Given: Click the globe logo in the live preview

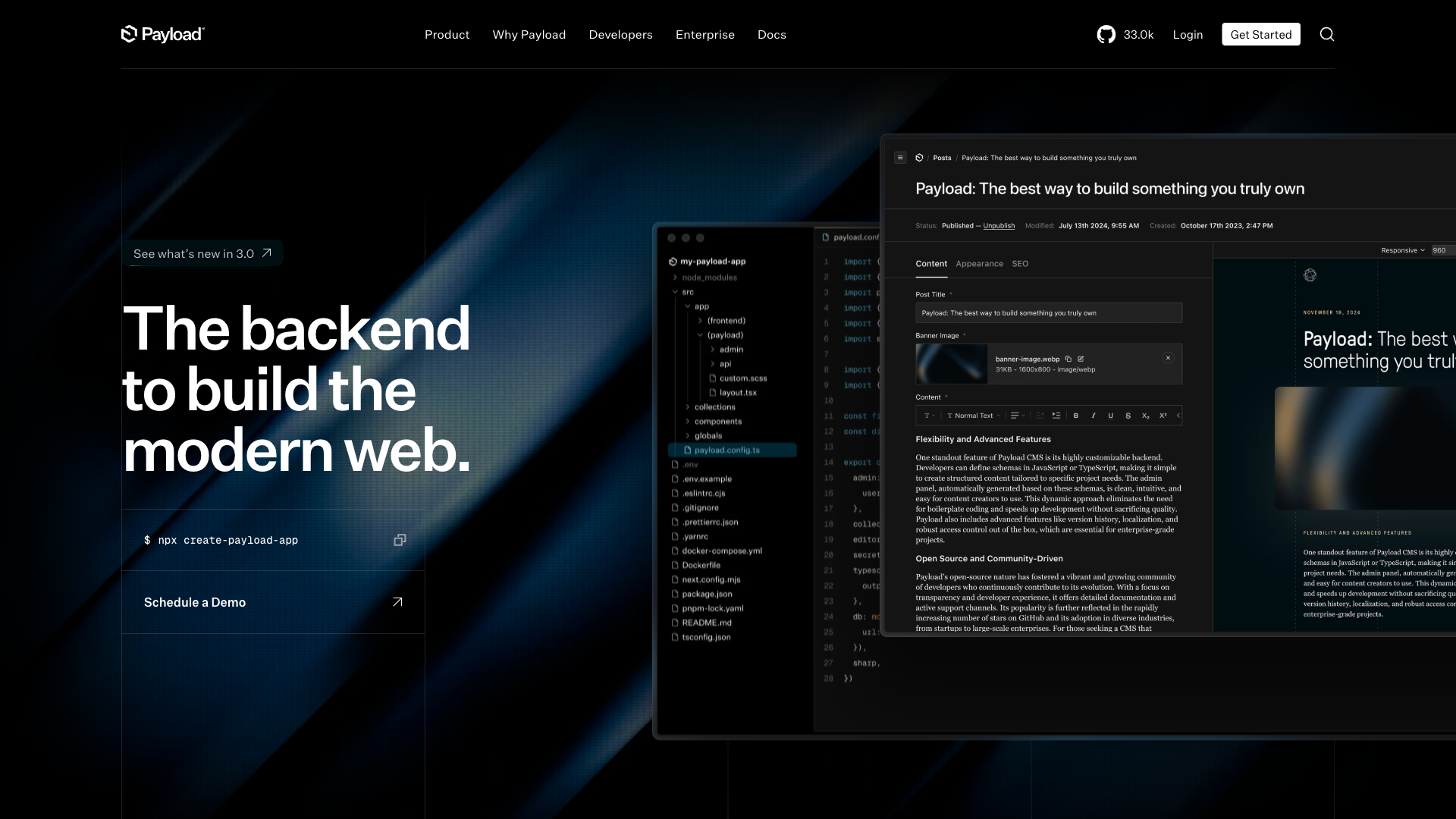Looking at the screenshot, I should point(1310,275).
